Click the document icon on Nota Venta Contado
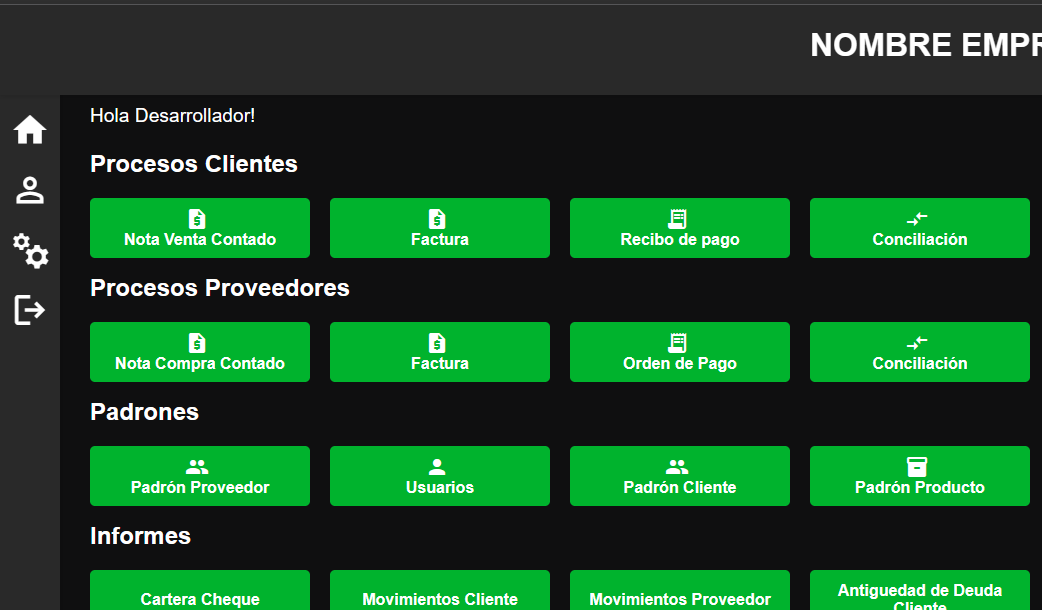 click(199, 216)
